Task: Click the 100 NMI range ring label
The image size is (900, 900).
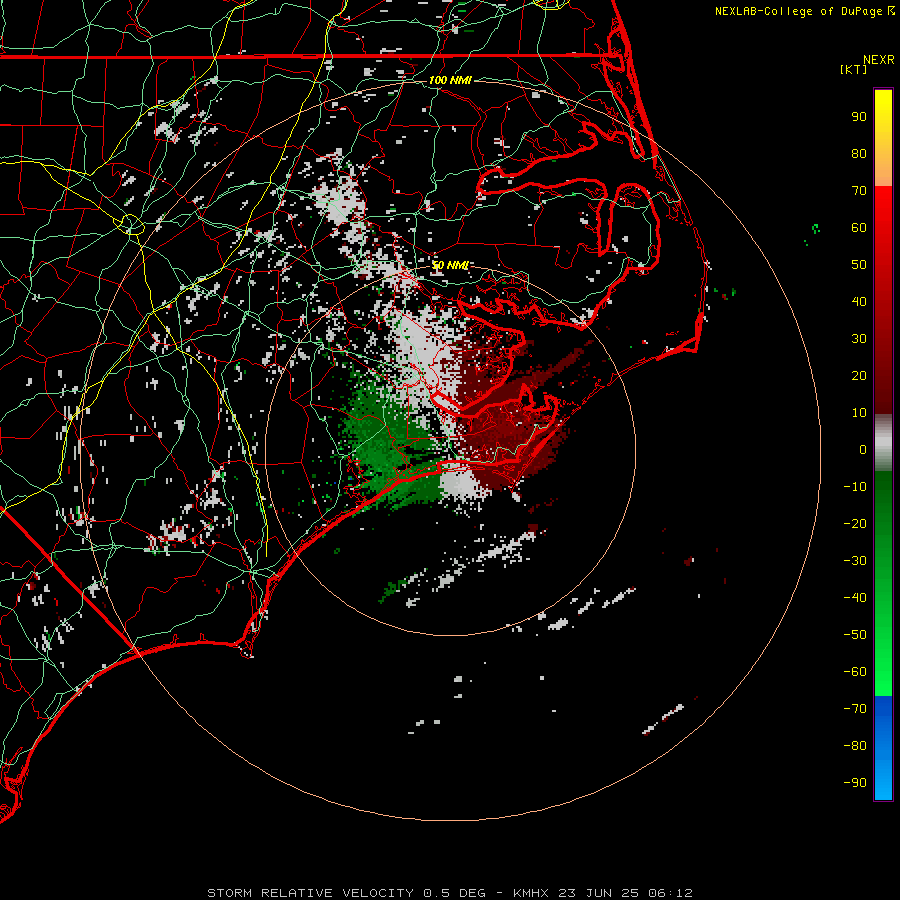Action: click(x=450, y=80)
